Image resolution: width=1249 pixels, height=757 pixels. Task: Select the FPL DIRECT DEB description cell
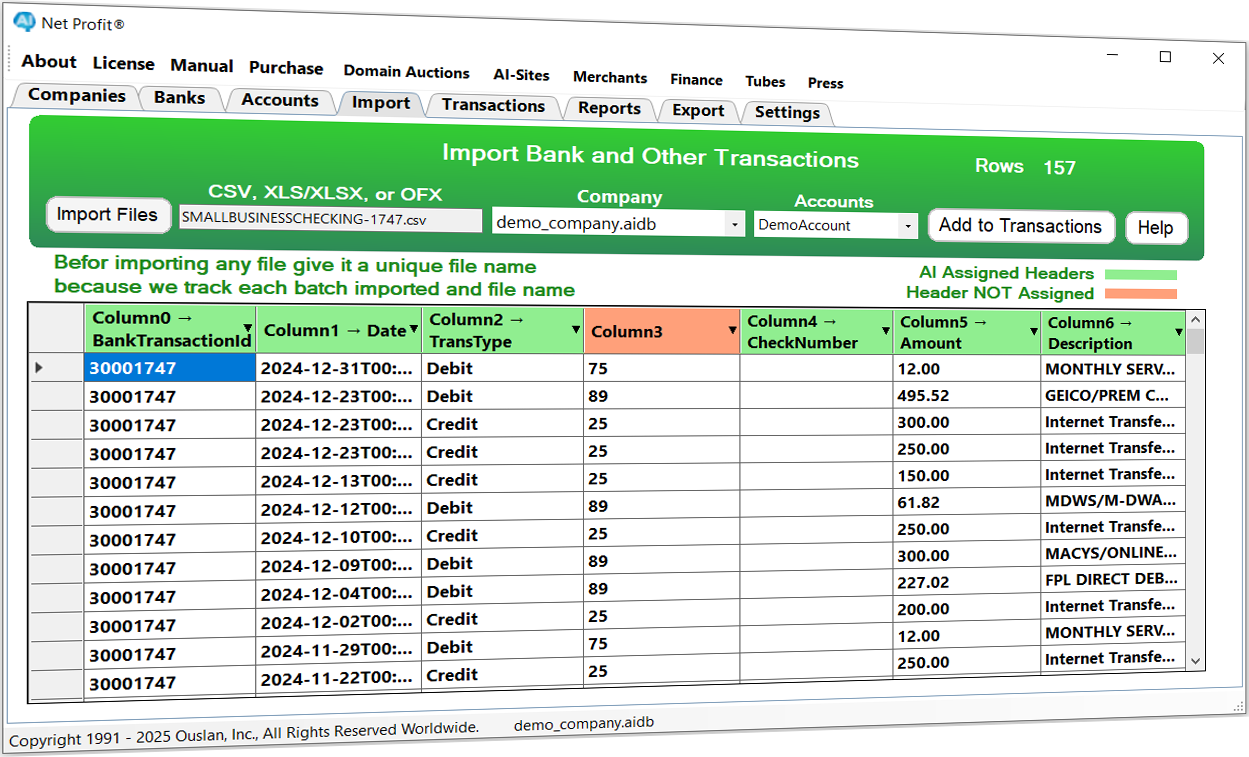click(x=1113, y=579)
